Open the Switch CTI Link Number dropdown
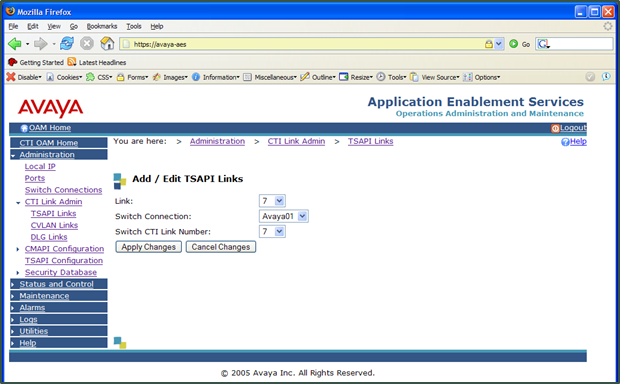Viewport: 620px width, 384px height. pyautogui.click(x=272, y=231)
